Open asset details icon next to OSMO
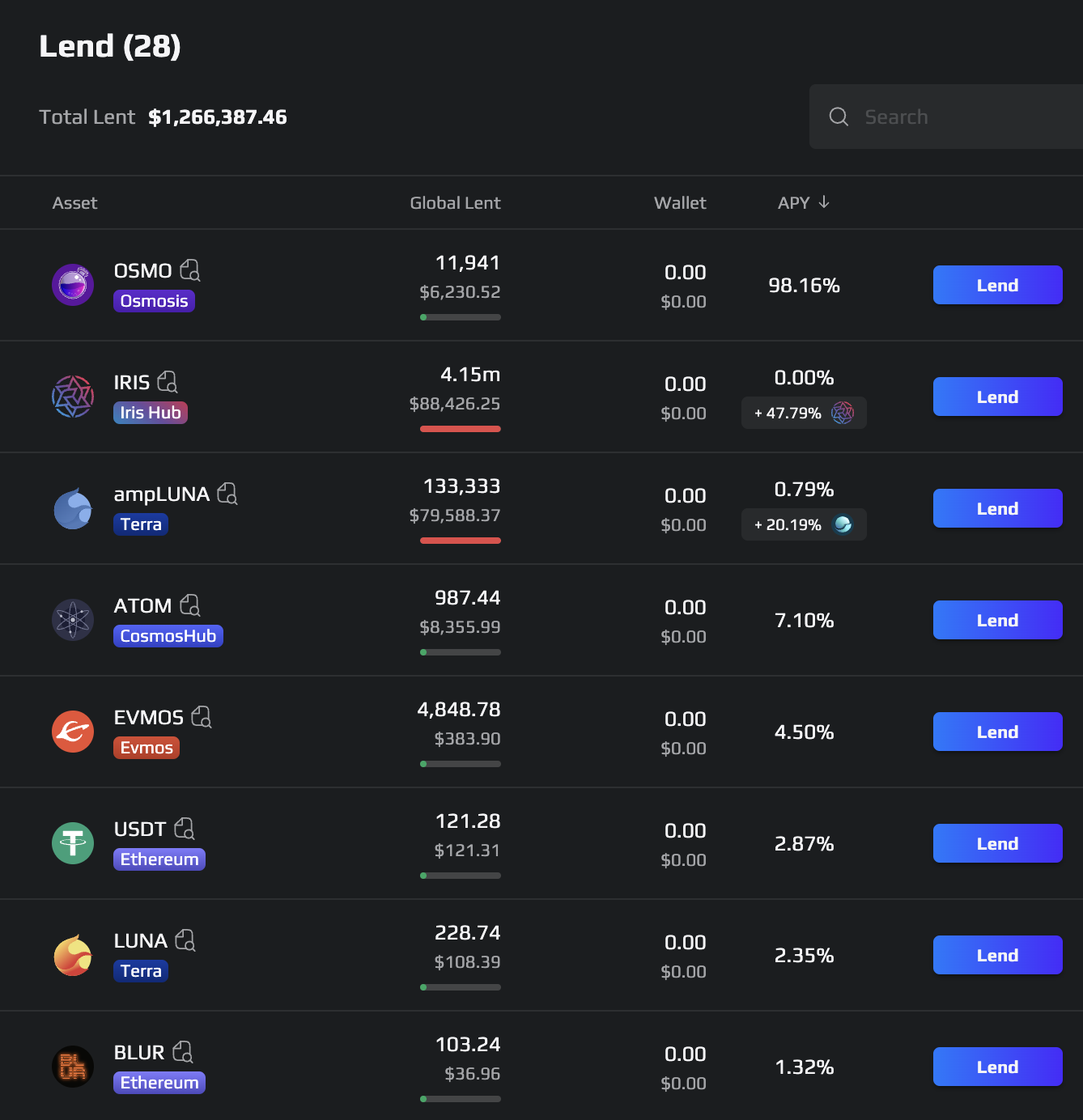Image resolution: width=1083 pixels, height=1120 pixels. 190,269
